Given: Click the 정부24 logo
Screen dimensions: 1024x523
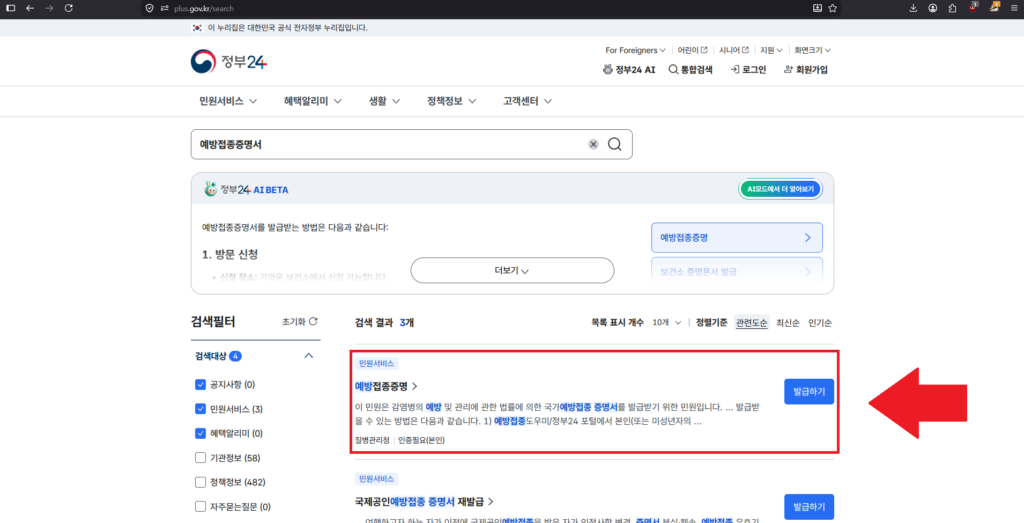Looking at the screenshot, I should point(229,62).
